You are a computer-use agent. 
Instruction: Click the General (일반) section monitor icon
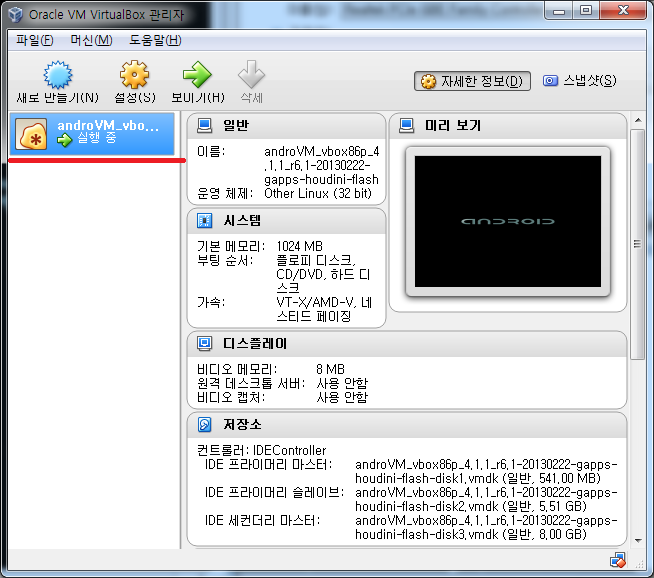pos(204,125)
